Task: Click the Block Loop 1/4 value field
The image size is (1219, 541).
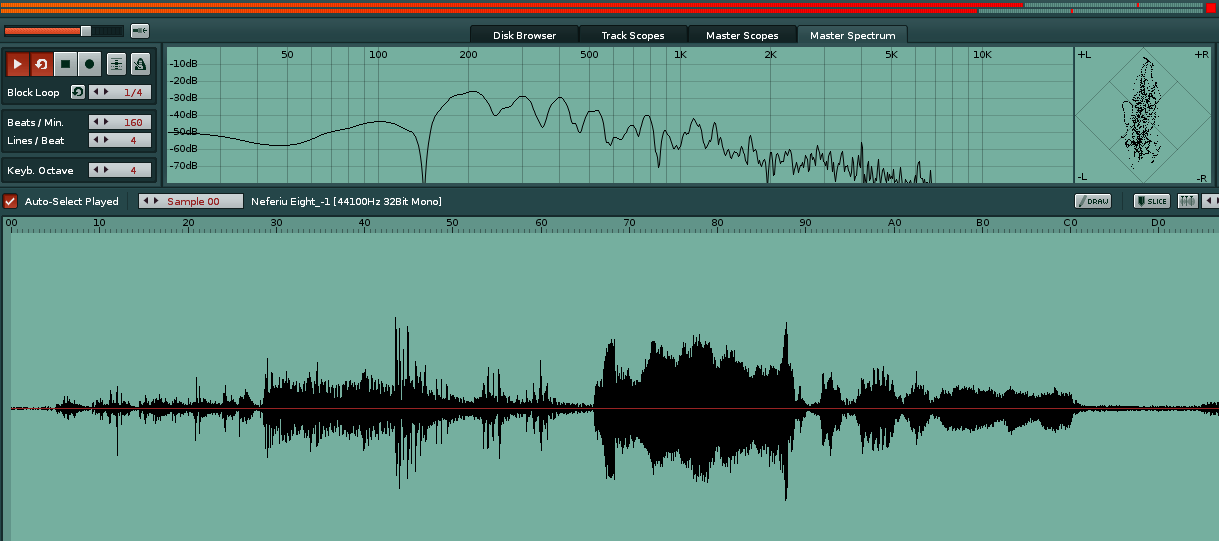Action: pos(132,92)
